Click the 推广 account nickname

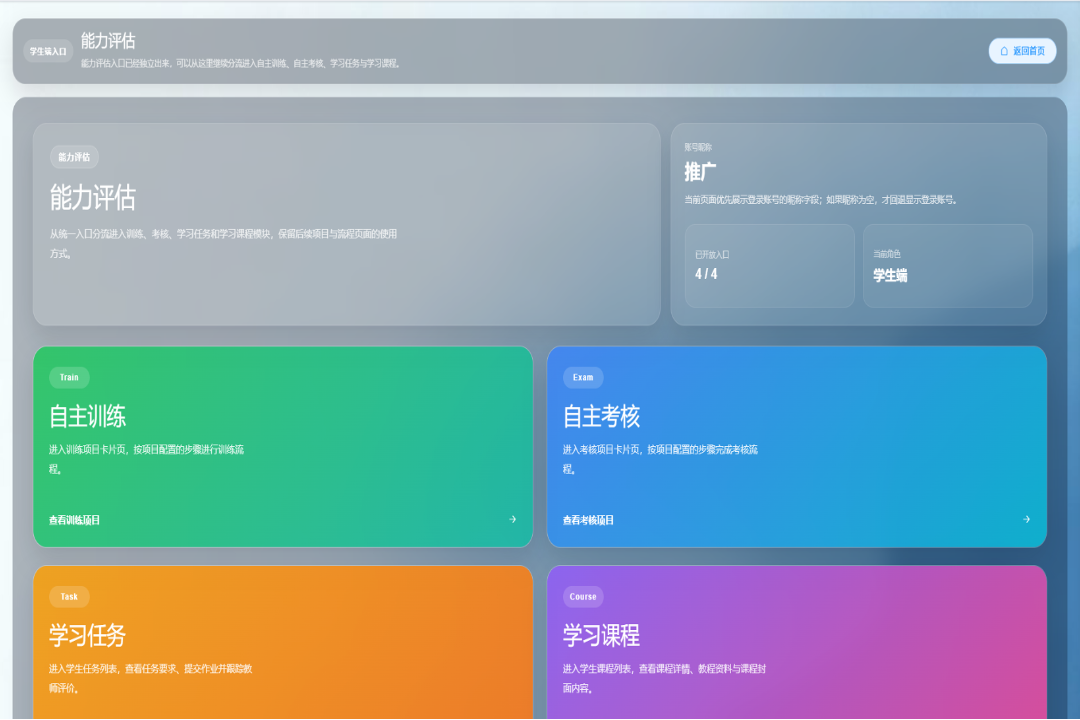700,172
